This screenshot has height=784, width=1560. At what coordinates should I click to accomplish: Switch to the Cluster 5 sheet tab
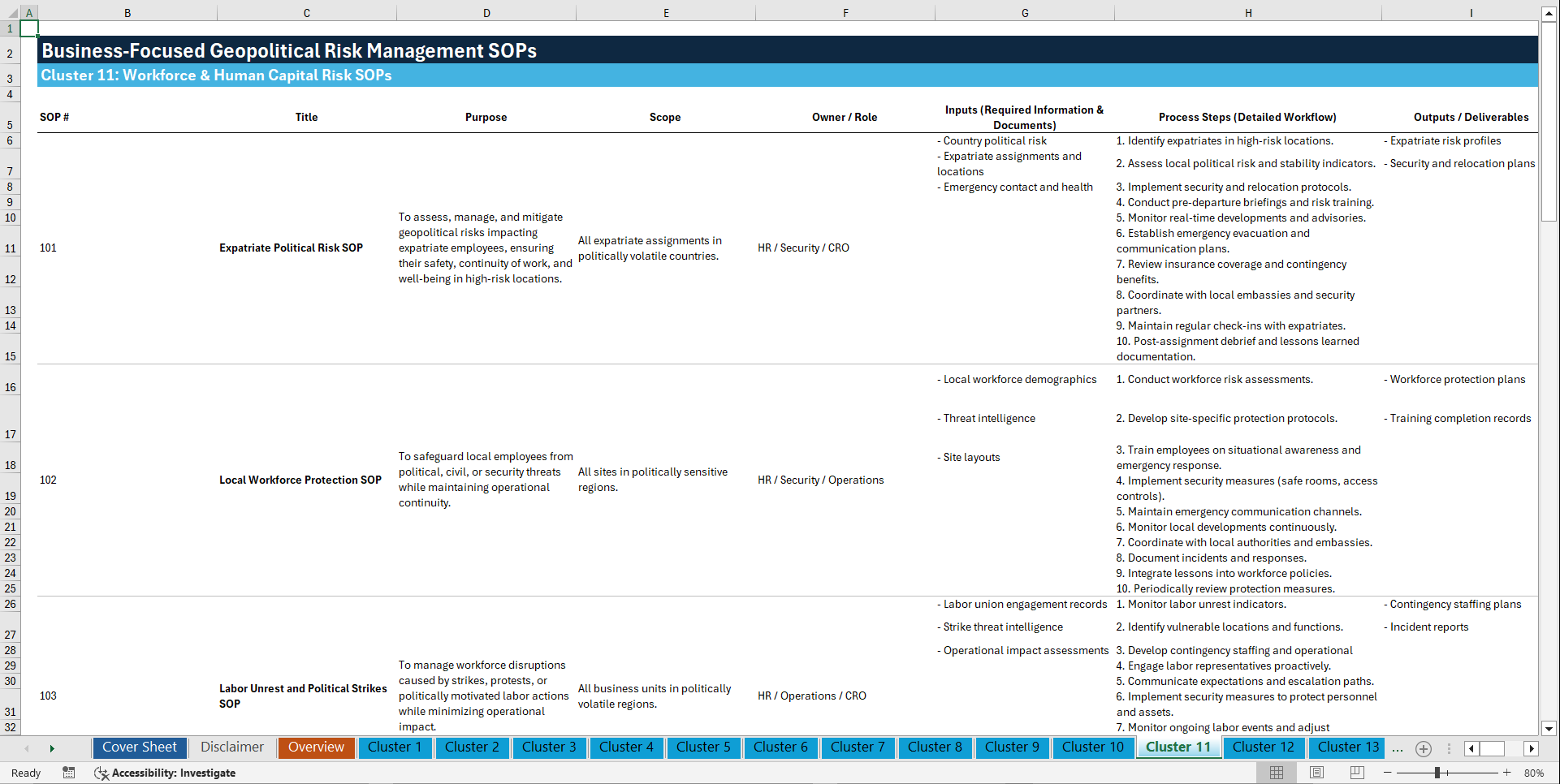coord(703,747)
